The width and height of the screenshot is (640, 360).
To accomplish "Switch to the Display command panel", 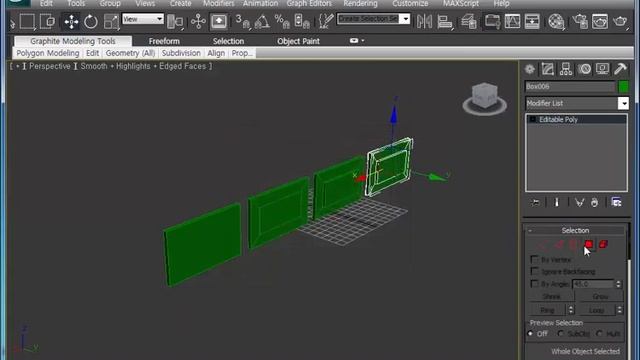I will pos(602,69).
